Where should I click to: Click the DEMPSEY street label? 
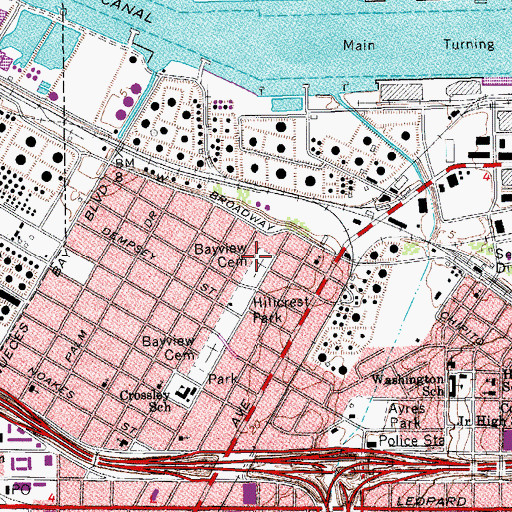[x=129, y=244]
